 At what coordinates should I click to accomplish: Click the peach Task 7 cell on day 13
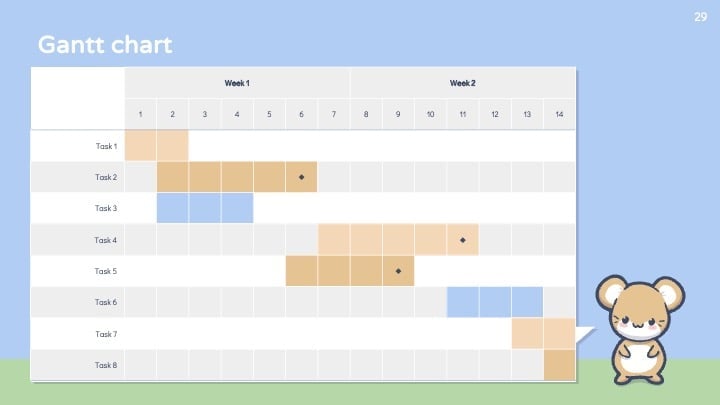(527, 333)
